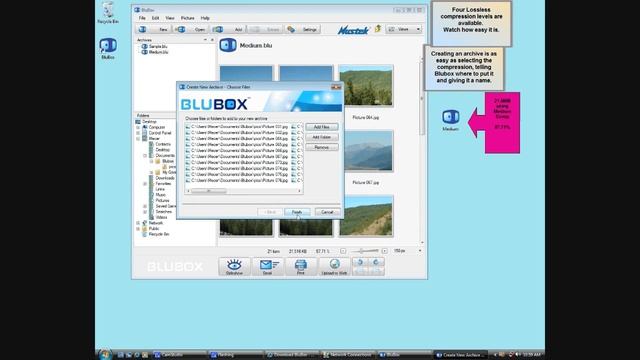The image size is (640, 360).
Task: Expand the Control Panel node
Action: pos(138,133)
